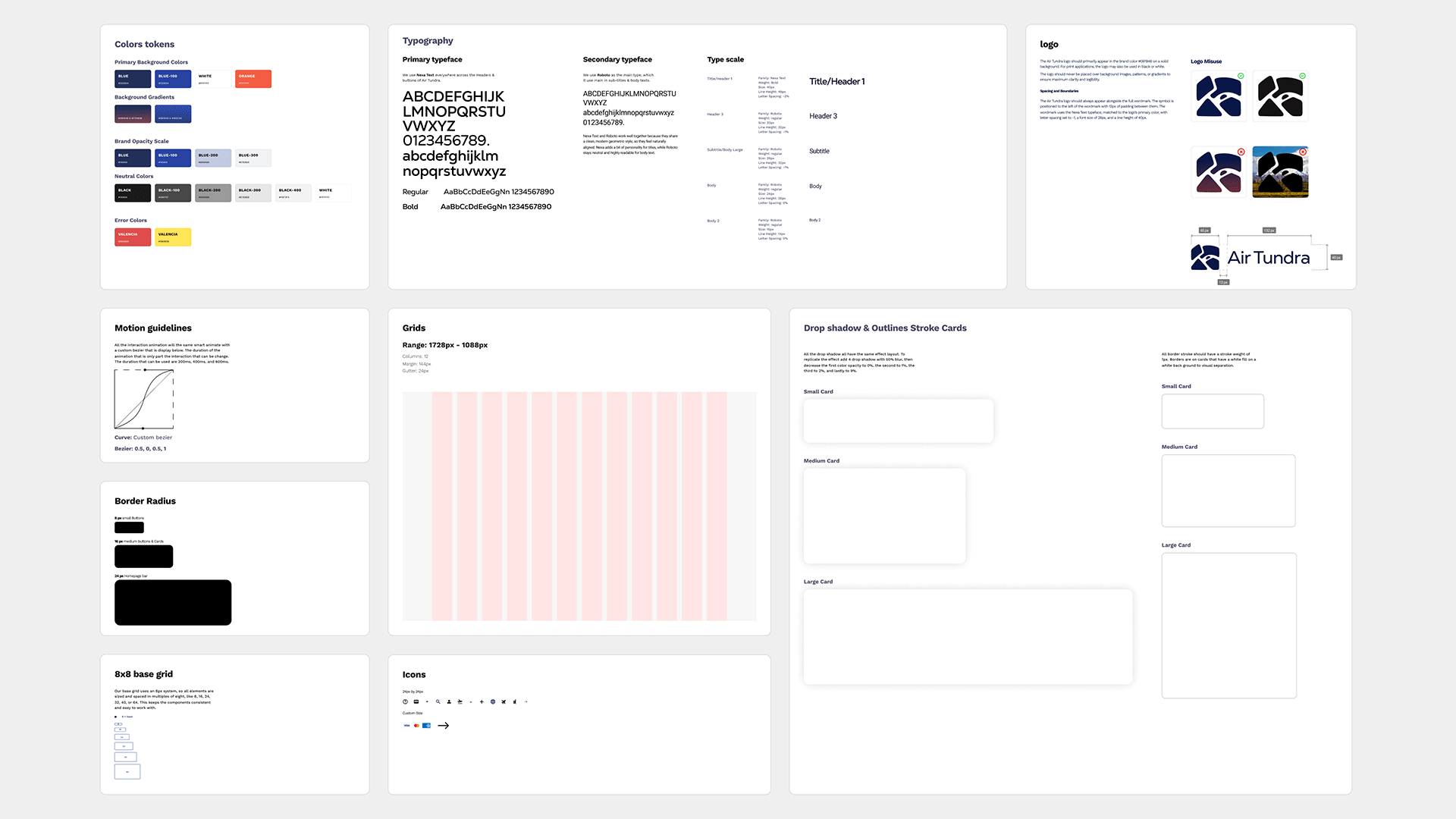Click the custom bezier curve diagram
The height and width of the screenshot is (819, 1456).
(x=144, y=399)
